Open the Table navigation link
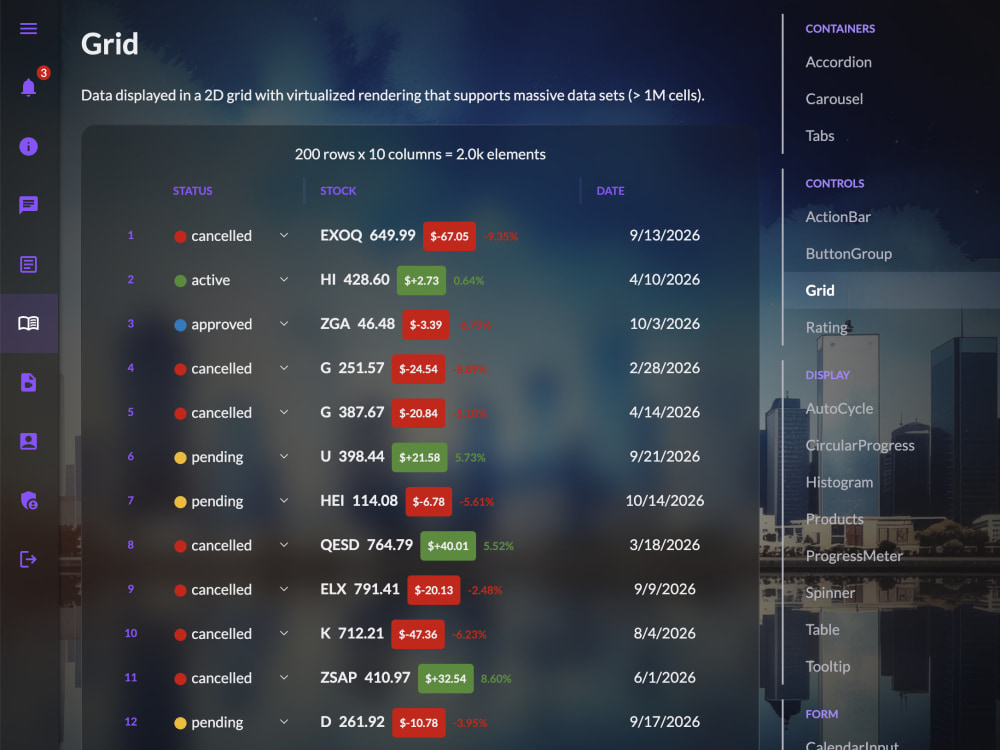 point(822,629)
